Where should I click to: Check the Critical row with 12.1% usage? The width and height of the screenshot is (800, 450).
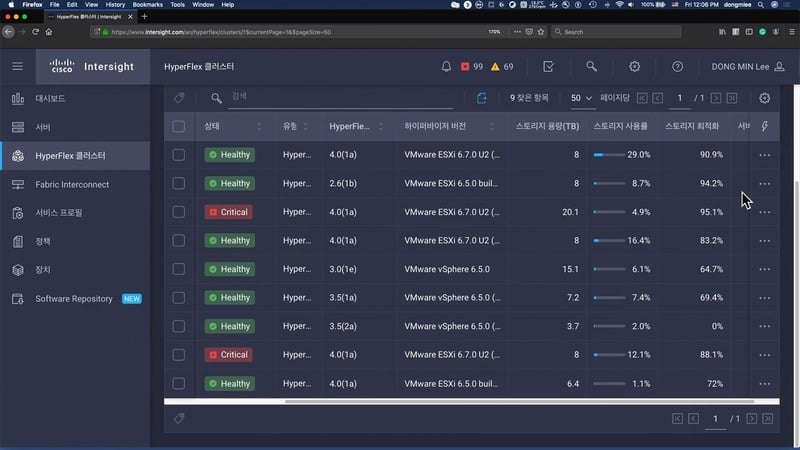point(179,355)
